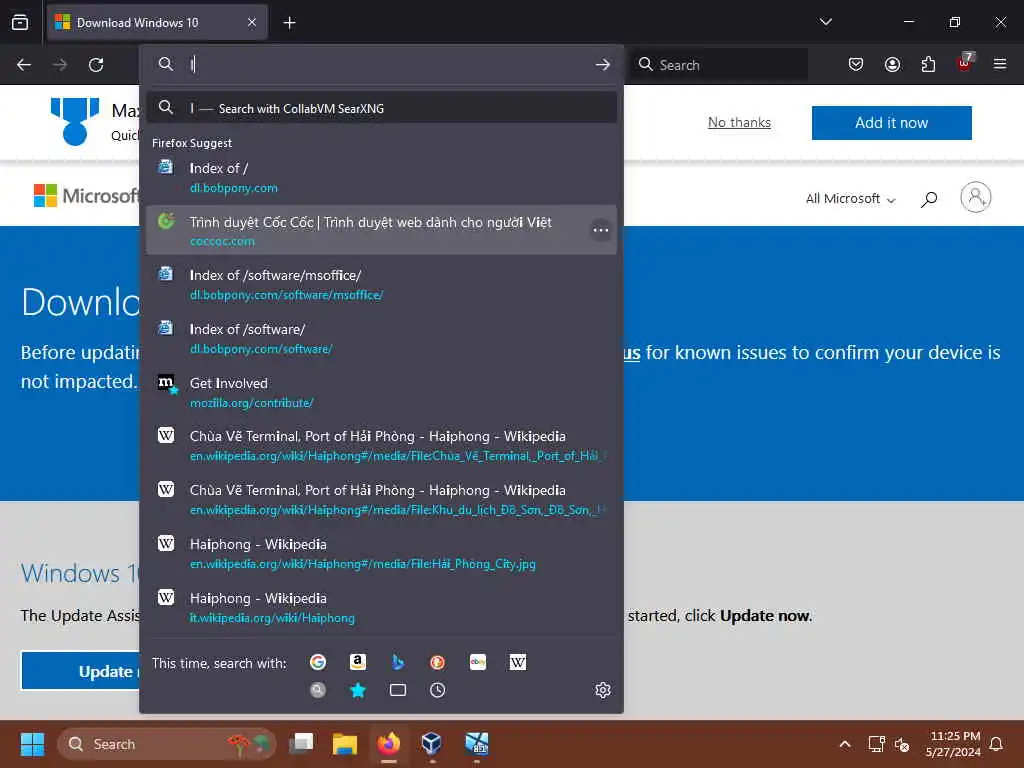This screenshot has height=768, width=1024.
Task: Go forward to the next page
Action: click(60, 65)
